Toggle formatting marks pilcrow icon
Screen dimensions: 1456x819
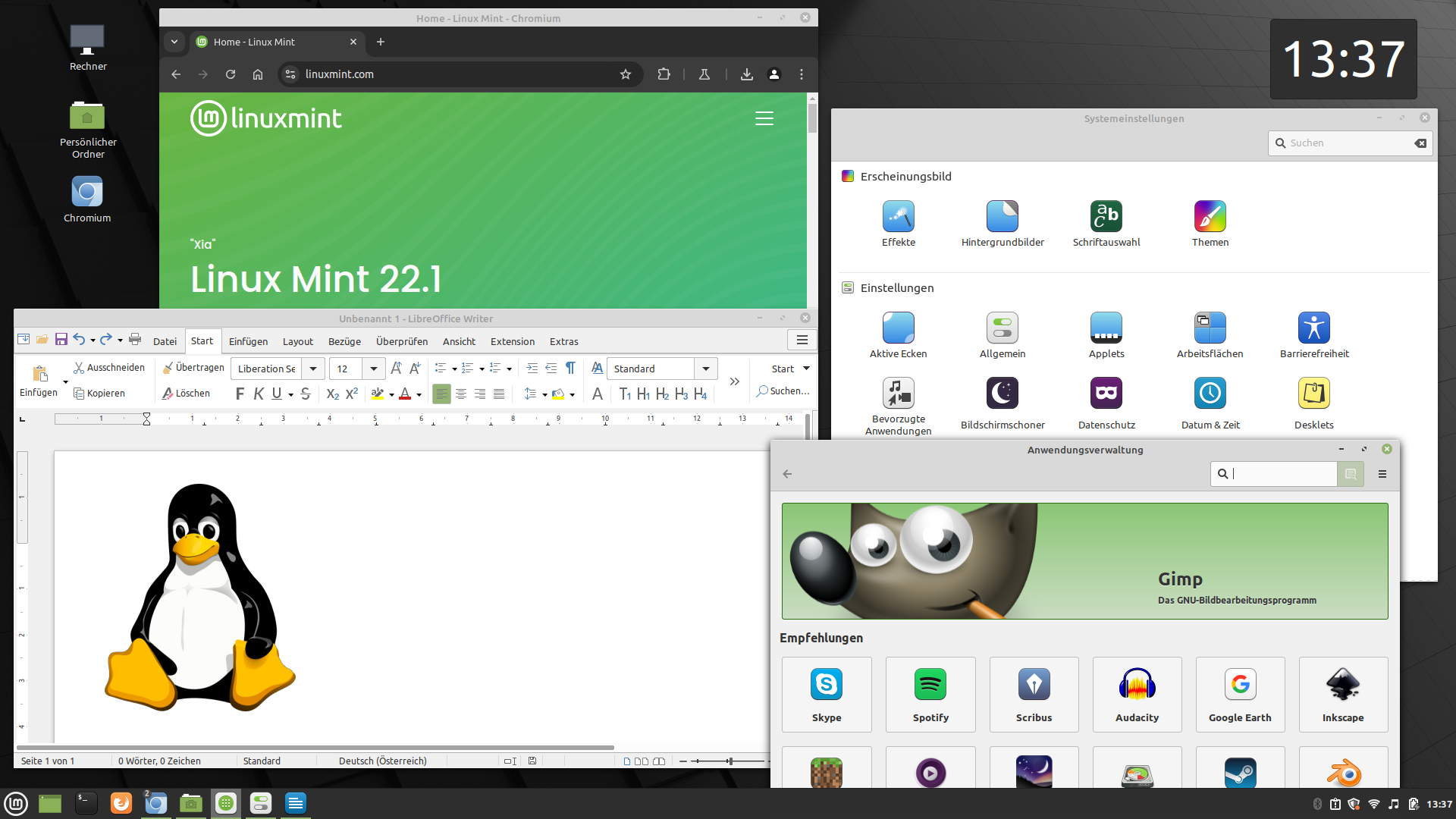(x=570, y=369)
